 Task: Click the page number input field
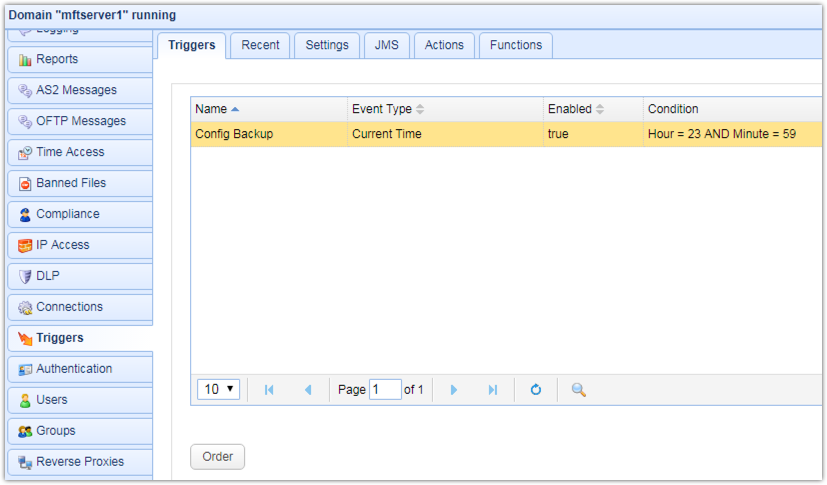click(x=385, y=390)
